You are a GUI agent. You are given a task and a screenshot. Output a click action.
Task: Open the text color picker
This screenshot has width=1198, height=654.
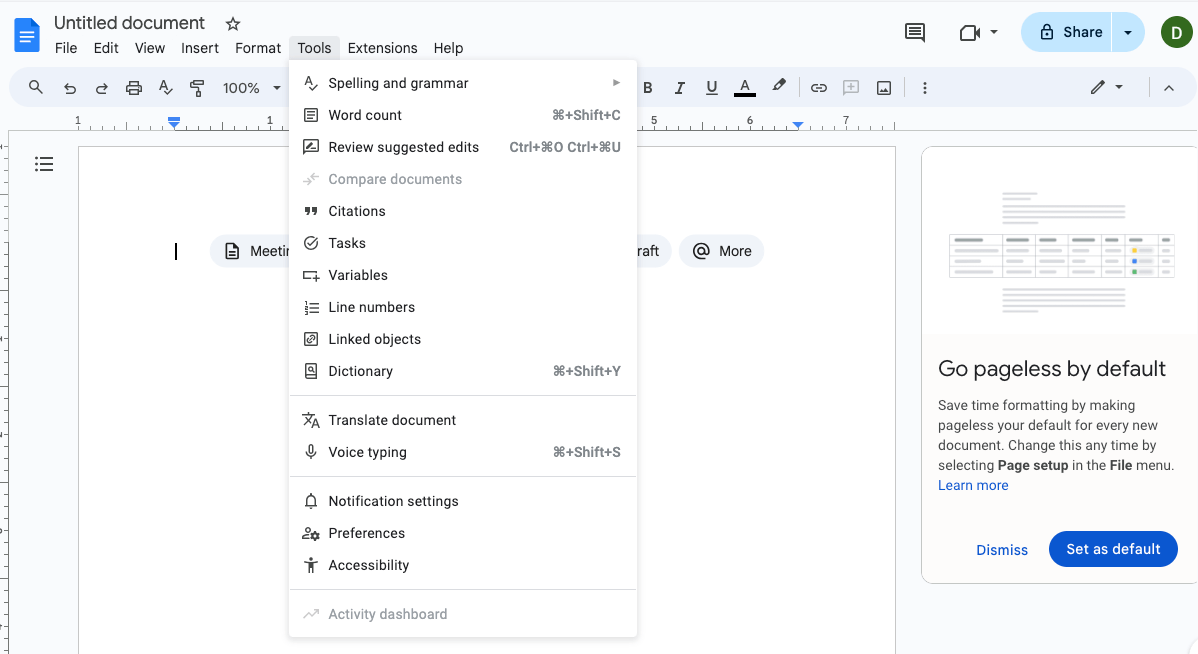(744, 87)
